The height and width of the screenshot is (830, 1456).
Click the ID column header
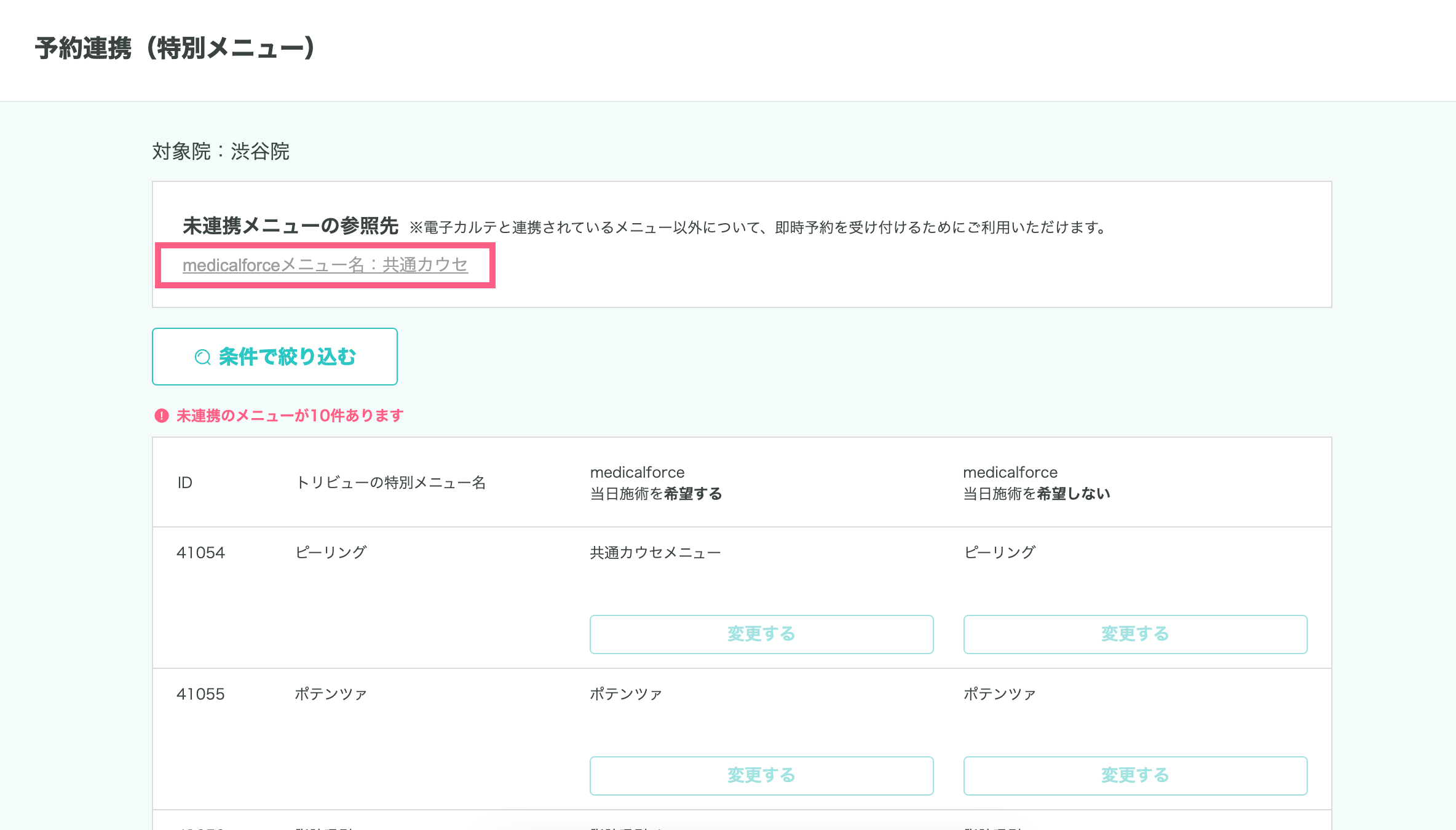tap(185, 483)
